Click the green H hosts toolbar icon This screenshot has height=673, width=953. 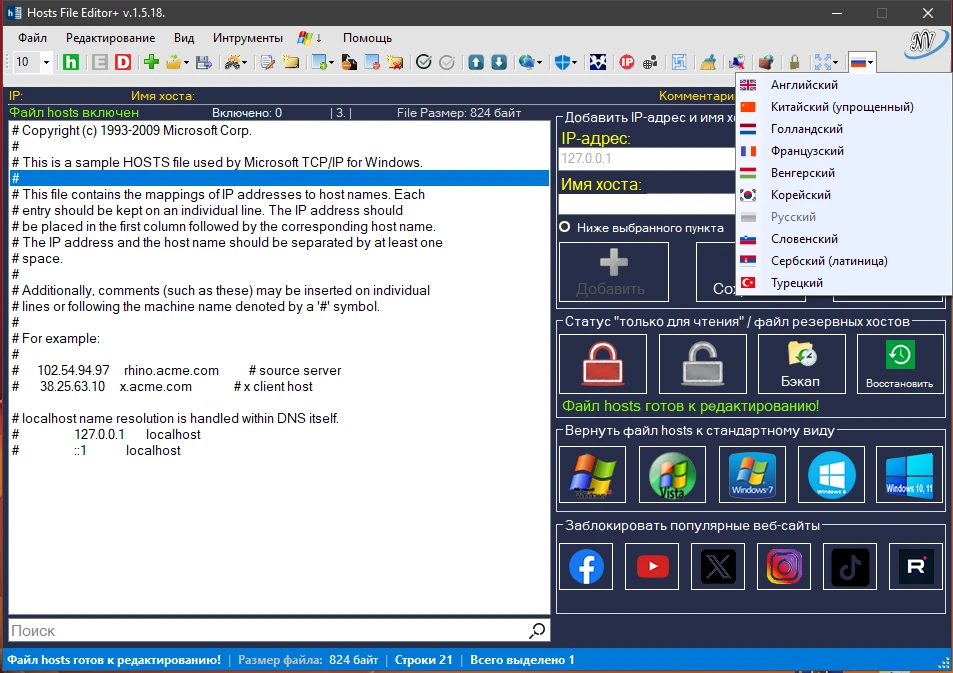tap(71, 62)
